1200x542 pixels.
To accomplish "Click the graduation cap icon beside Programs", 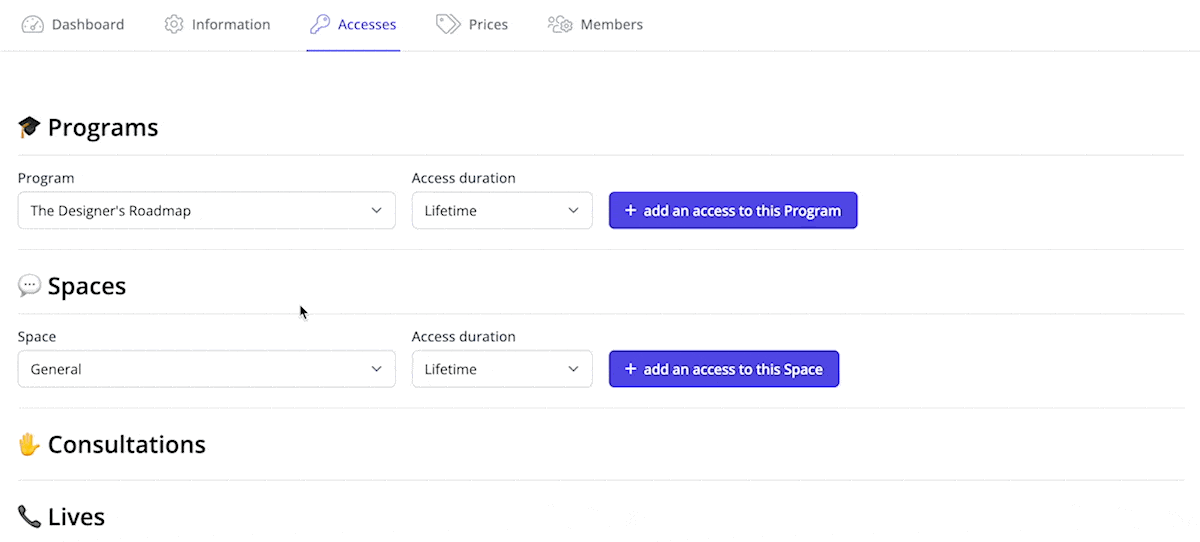I will [29, 128].
